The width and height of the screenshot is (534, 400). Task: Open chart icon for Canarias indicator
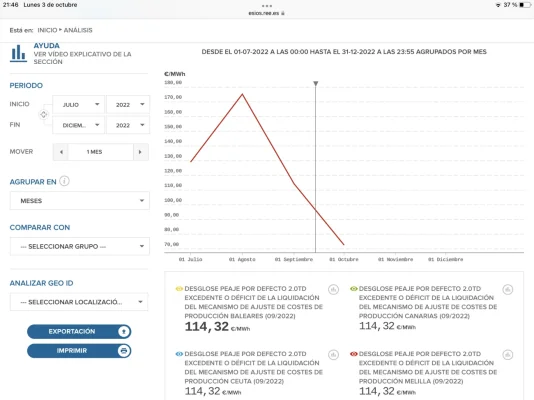click(508, 290)
